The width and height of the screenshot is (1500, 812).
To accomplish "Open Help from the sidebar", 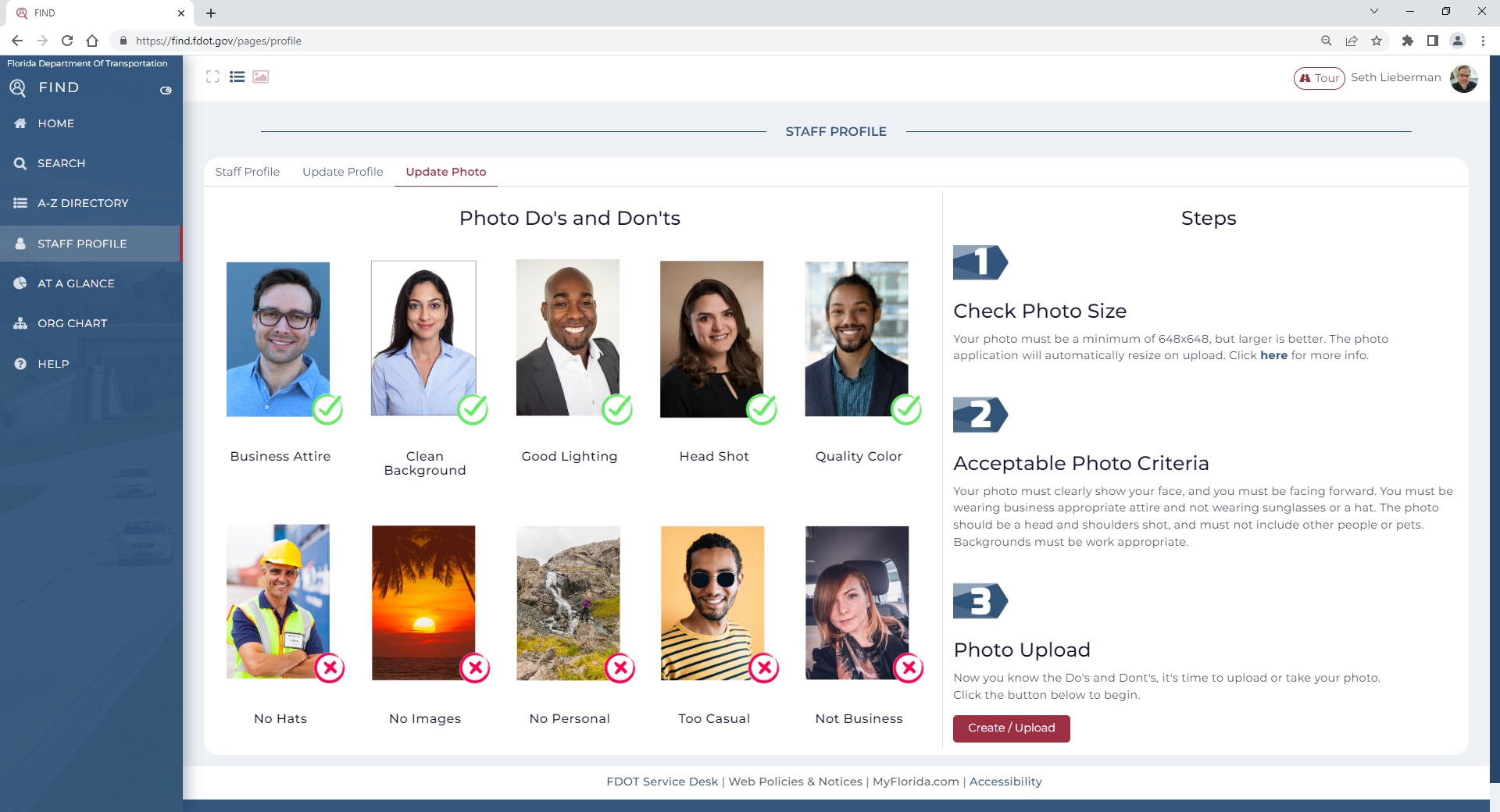I will click(x=53, y=364).
